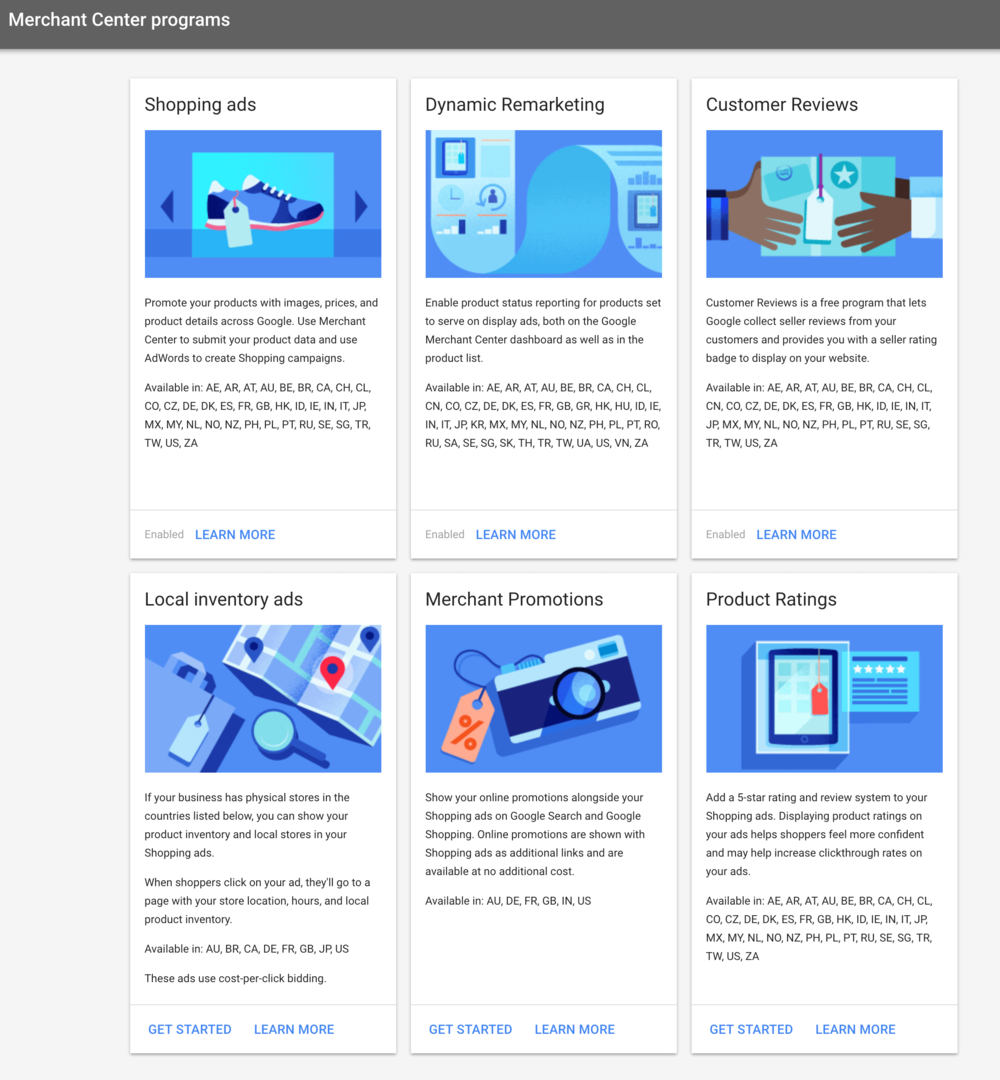The height and width of the screenshot is (1080, 1000).
Task: Click the Customer Reviews handshake illustration
Action: [x=824, y=204]
